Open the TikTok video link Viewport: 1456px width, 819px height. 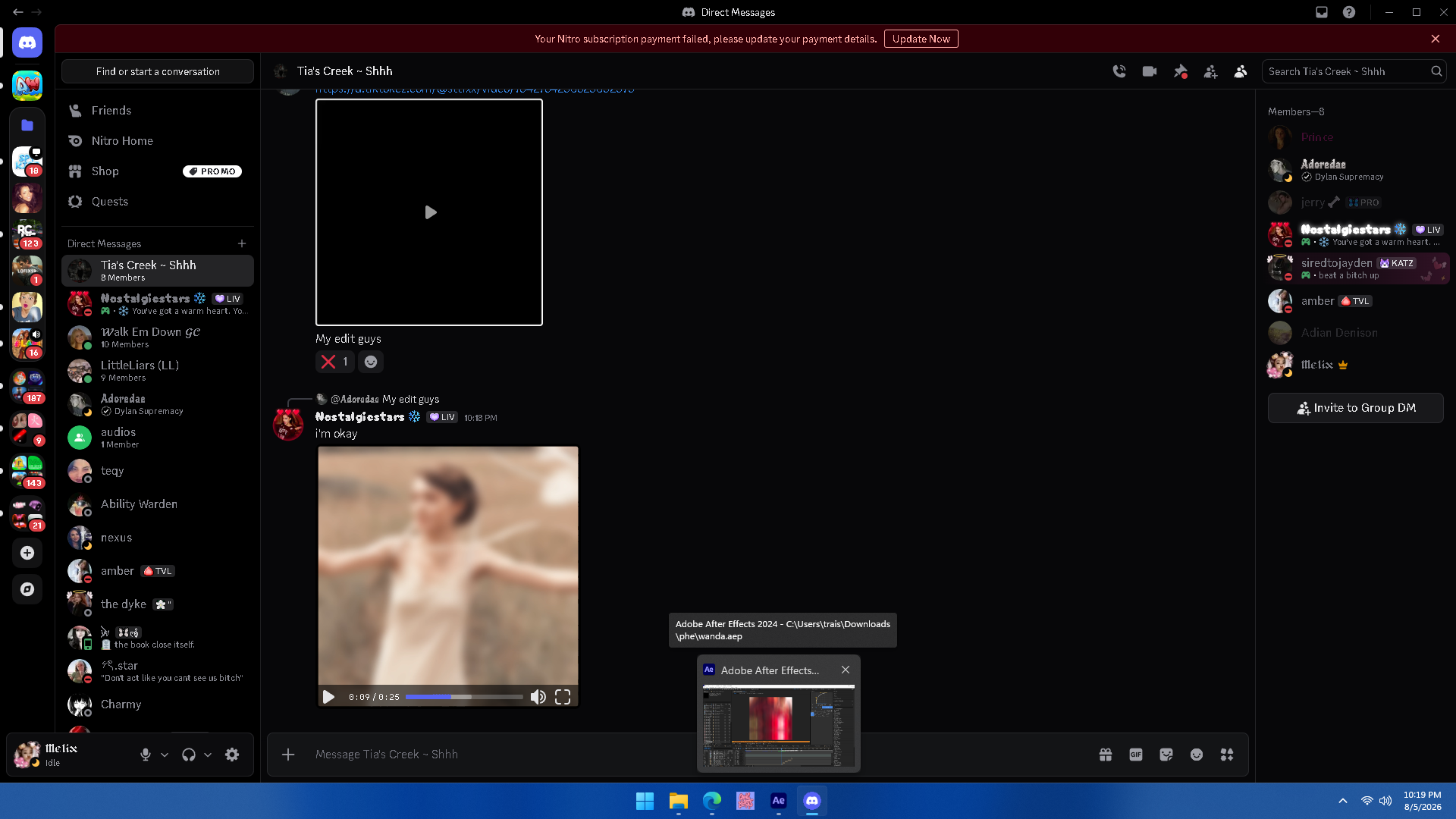tap(475, 91)
